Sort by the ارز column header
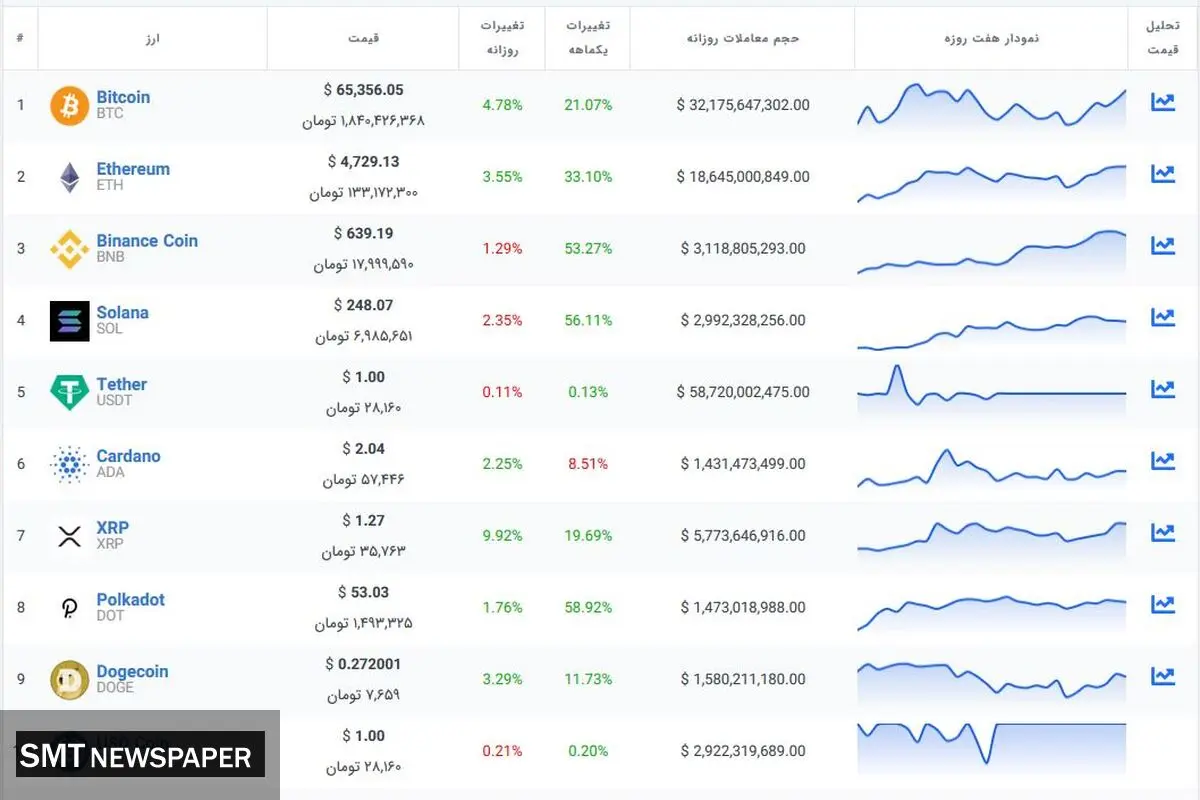 tap(153, 38)
